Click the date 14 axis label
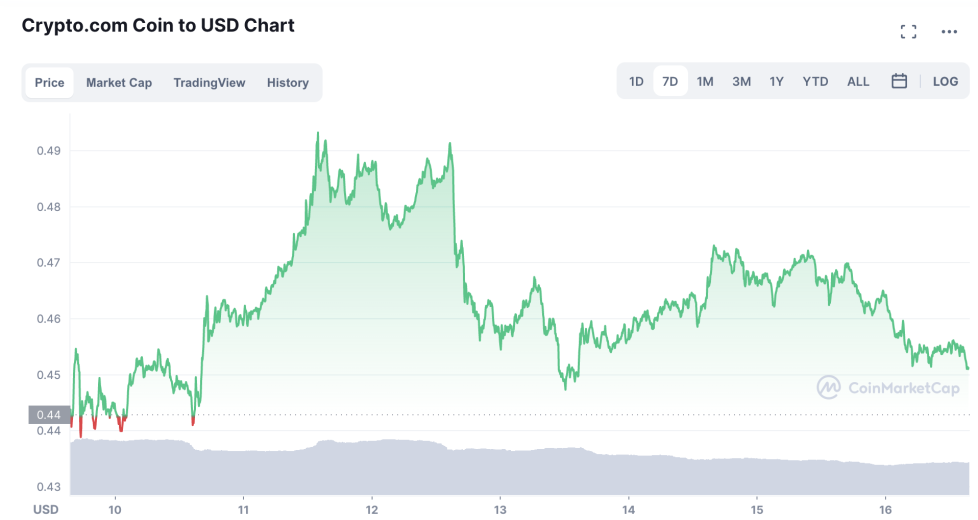 (628, 509)
